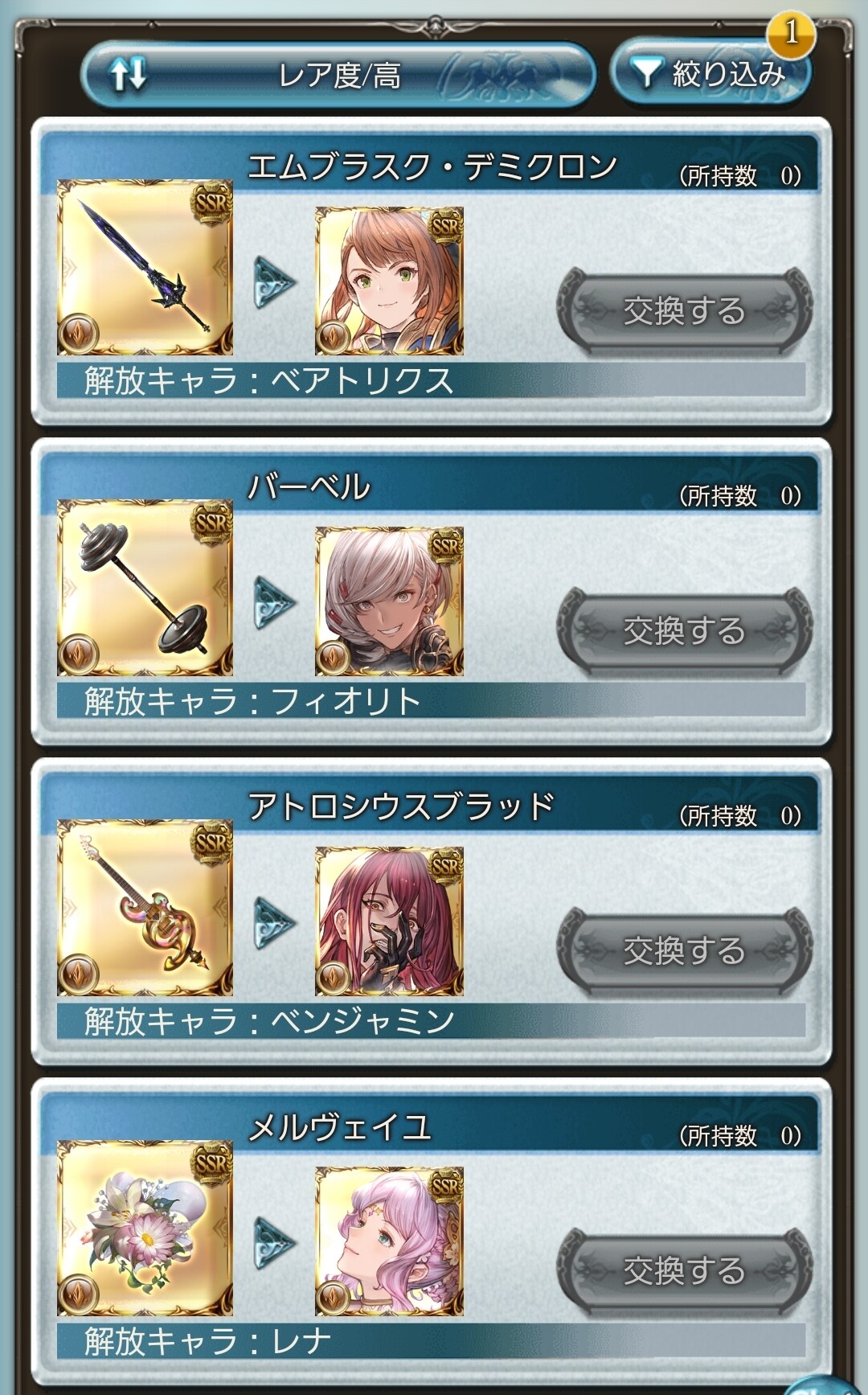Tap the レナ character portrait

point(389,1241)
